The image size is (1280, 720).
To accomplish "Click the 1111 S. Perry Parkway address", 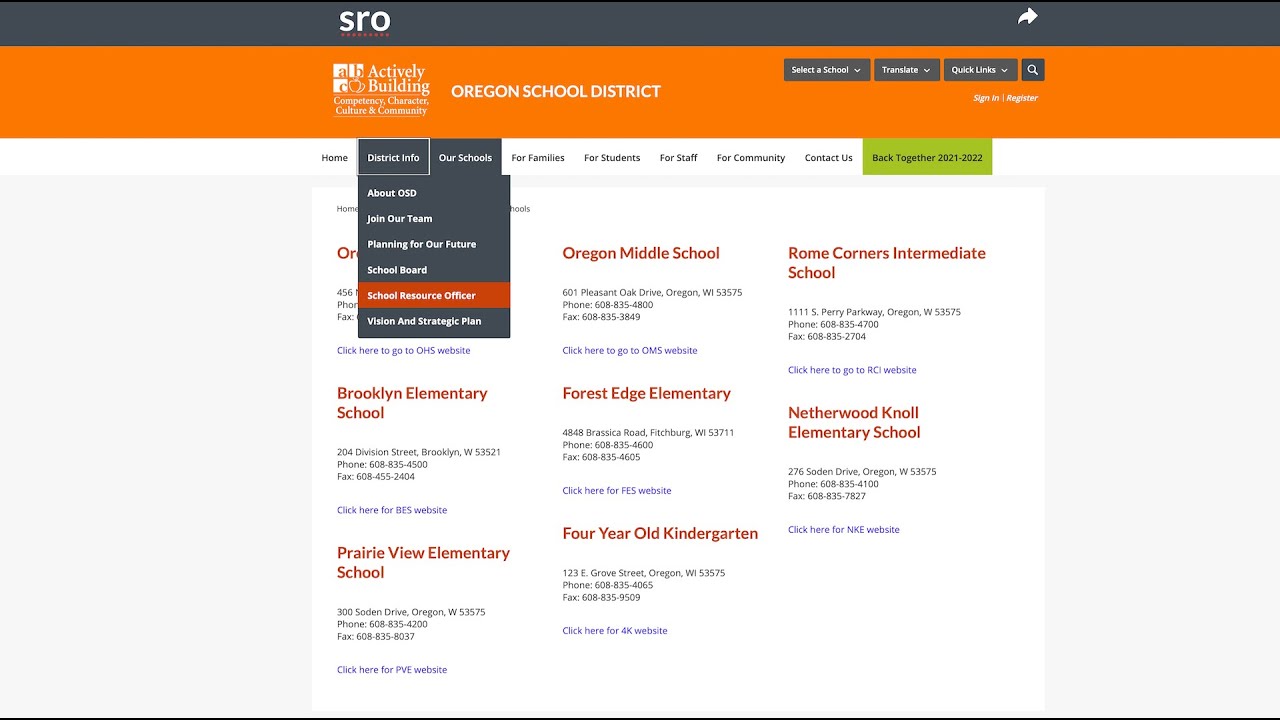I will click(874, 312).
